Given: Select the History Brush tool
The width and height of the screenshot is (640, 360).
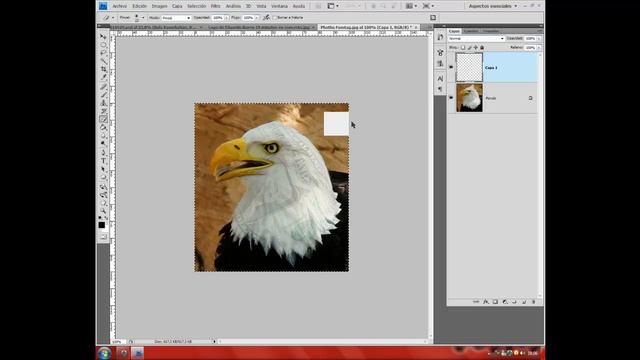Looking at the screenshot, I should point(103,111).
